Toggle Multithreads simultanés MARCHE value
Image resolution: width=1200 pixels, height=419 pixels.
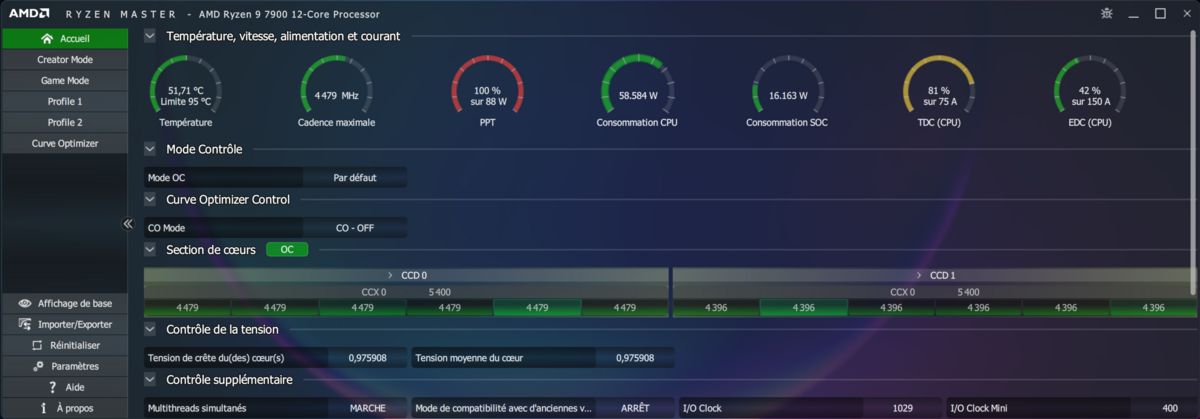[x=367, y=408]
